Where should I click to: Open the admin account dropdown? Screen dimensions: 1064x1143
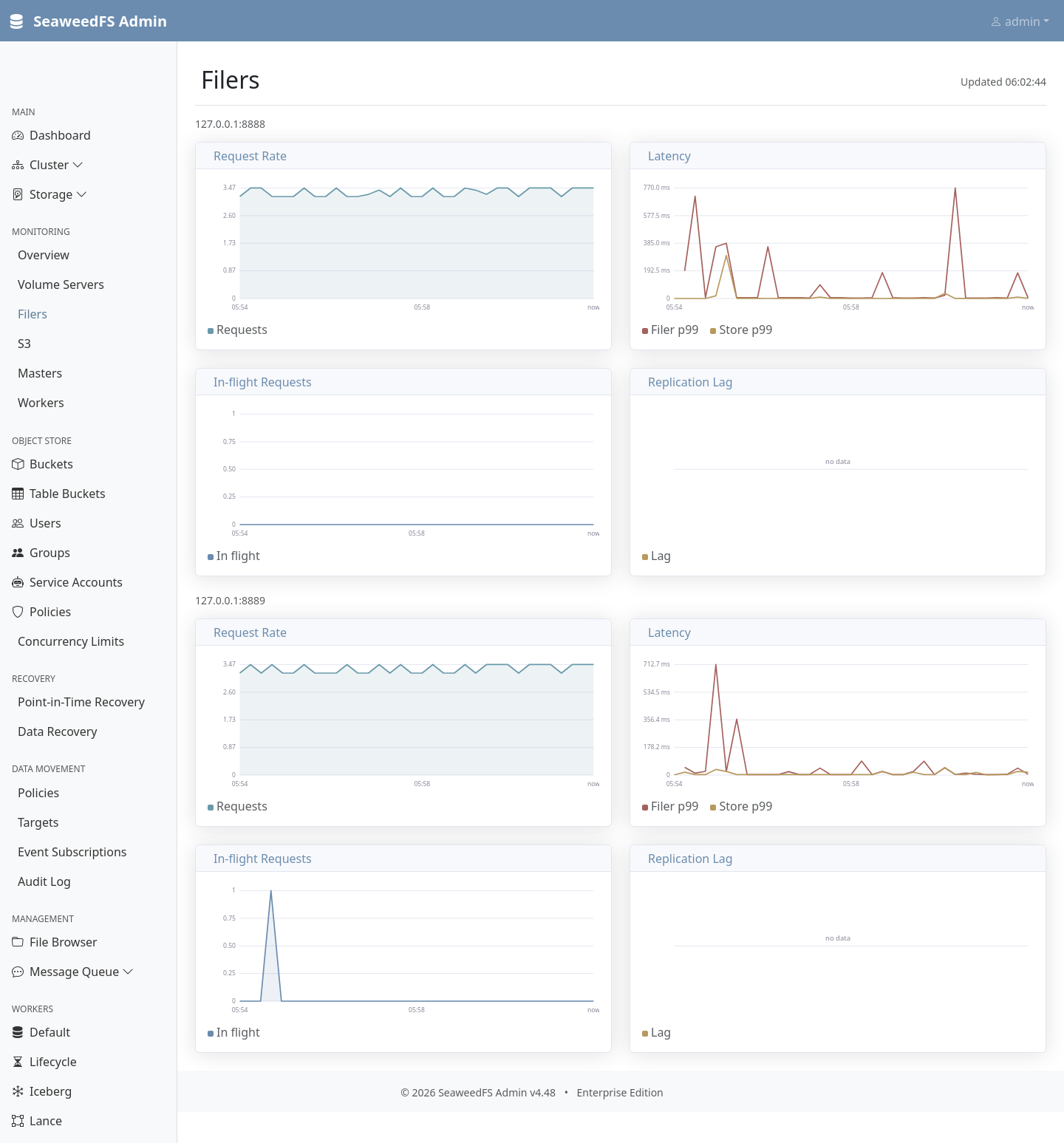[1020, 22]
